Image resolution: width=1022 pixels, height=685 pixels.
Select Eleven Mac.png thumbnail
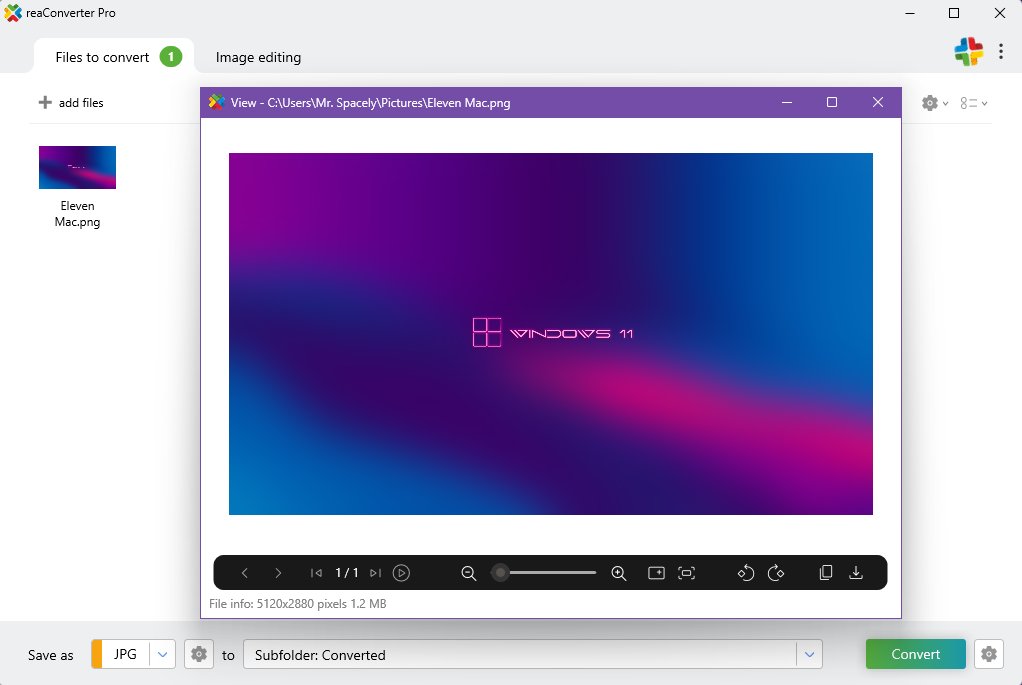(x=78, y=168)
